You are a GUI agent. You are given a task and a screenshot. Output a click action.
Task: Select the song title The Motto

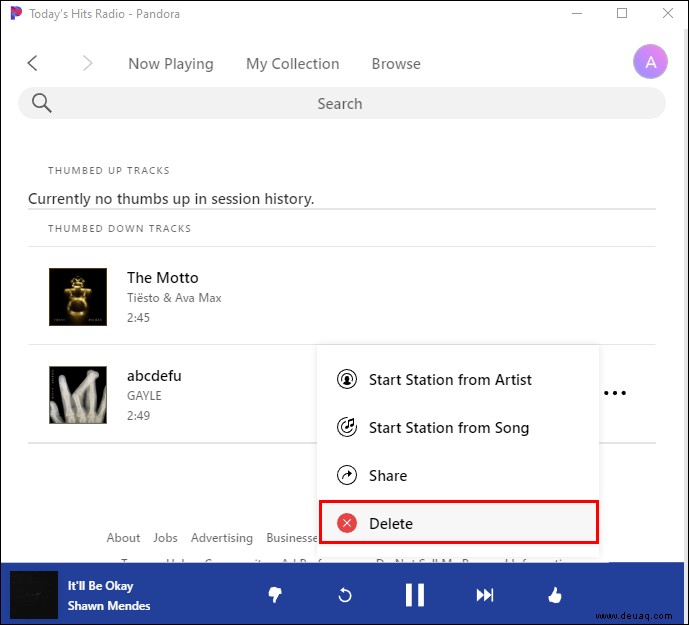click(x=163, y=278)
